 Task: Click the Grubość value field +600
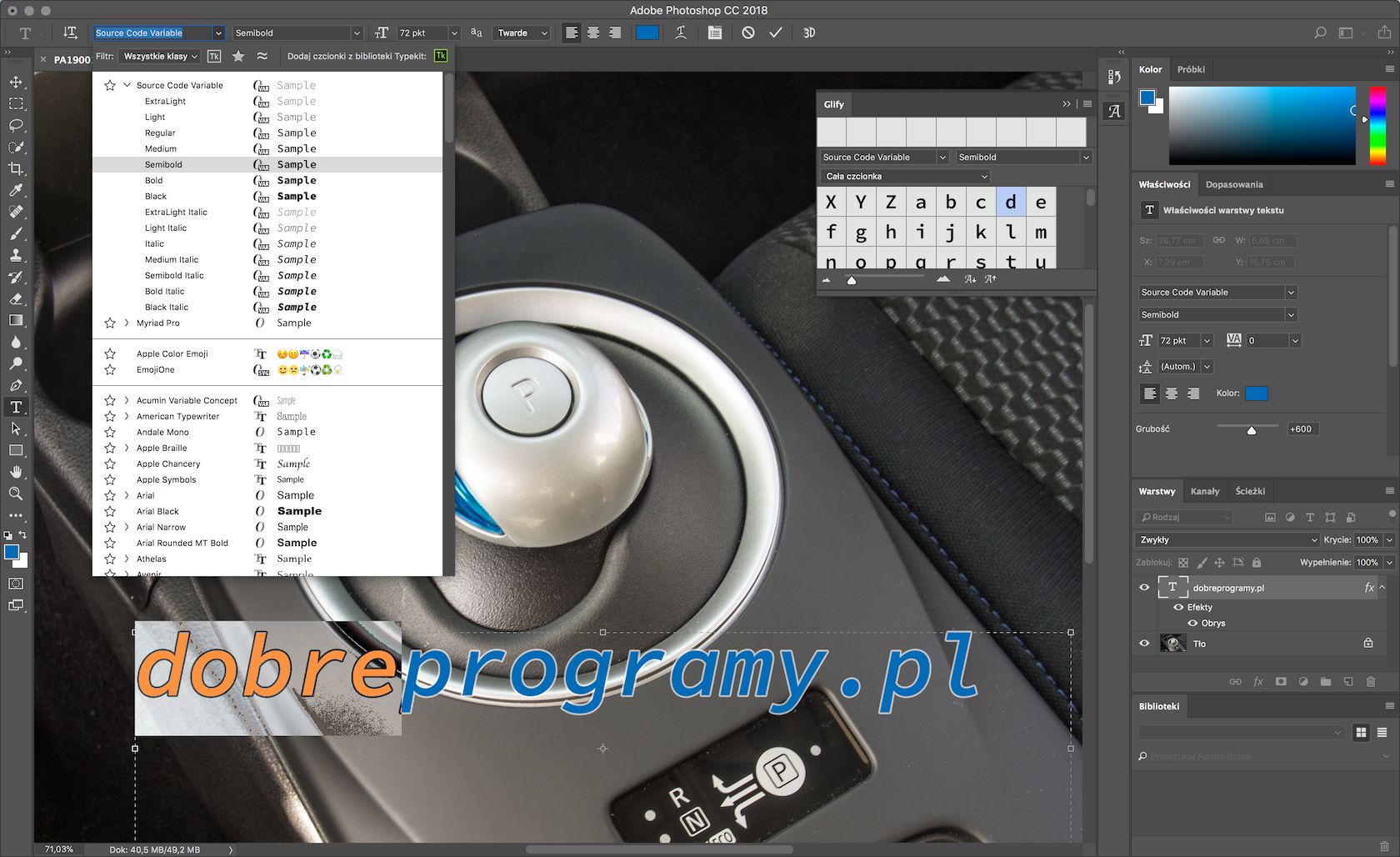click(x=1303, y=429)
